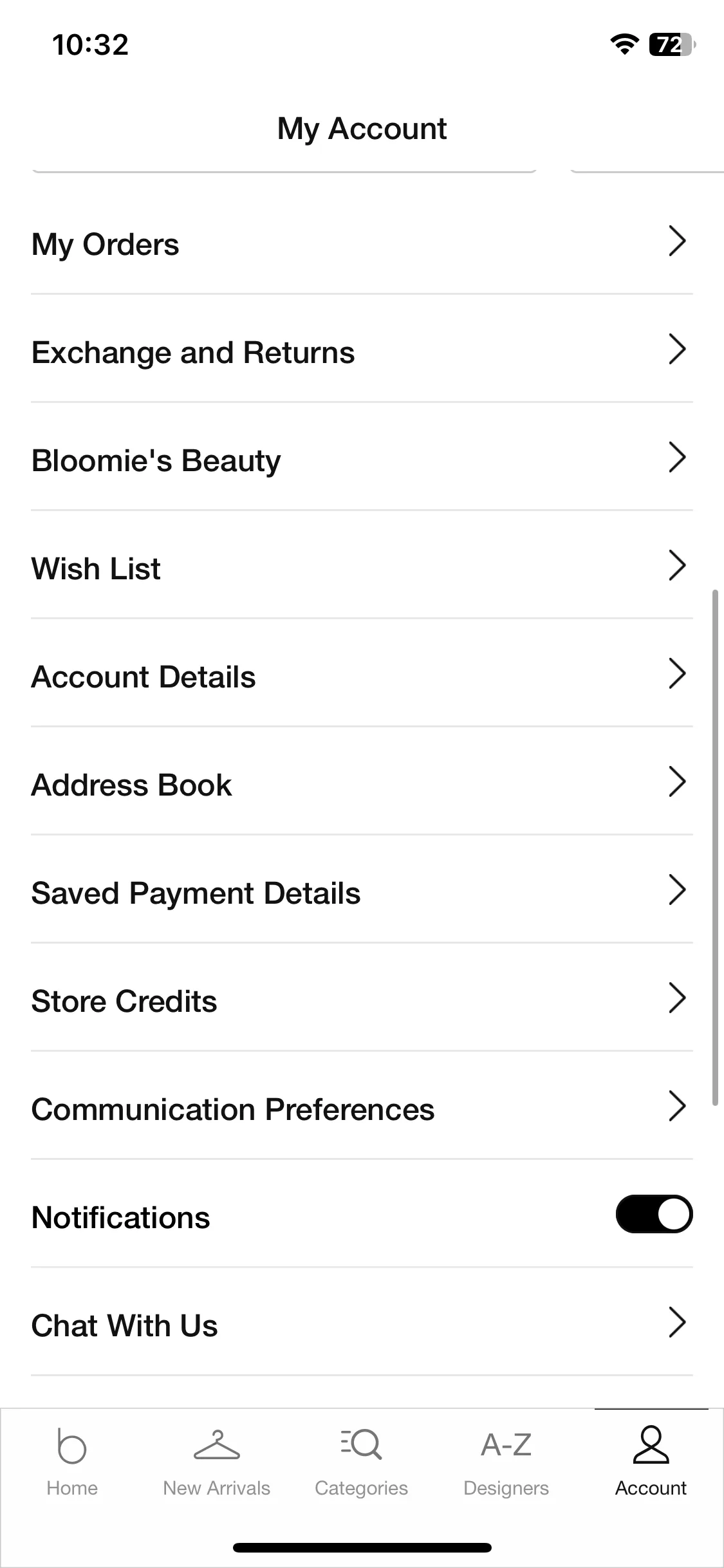Open Exchange and Returns
The height and width of the screenshot is (1568, 724).
pyautogui.click(x=362, y=350)
